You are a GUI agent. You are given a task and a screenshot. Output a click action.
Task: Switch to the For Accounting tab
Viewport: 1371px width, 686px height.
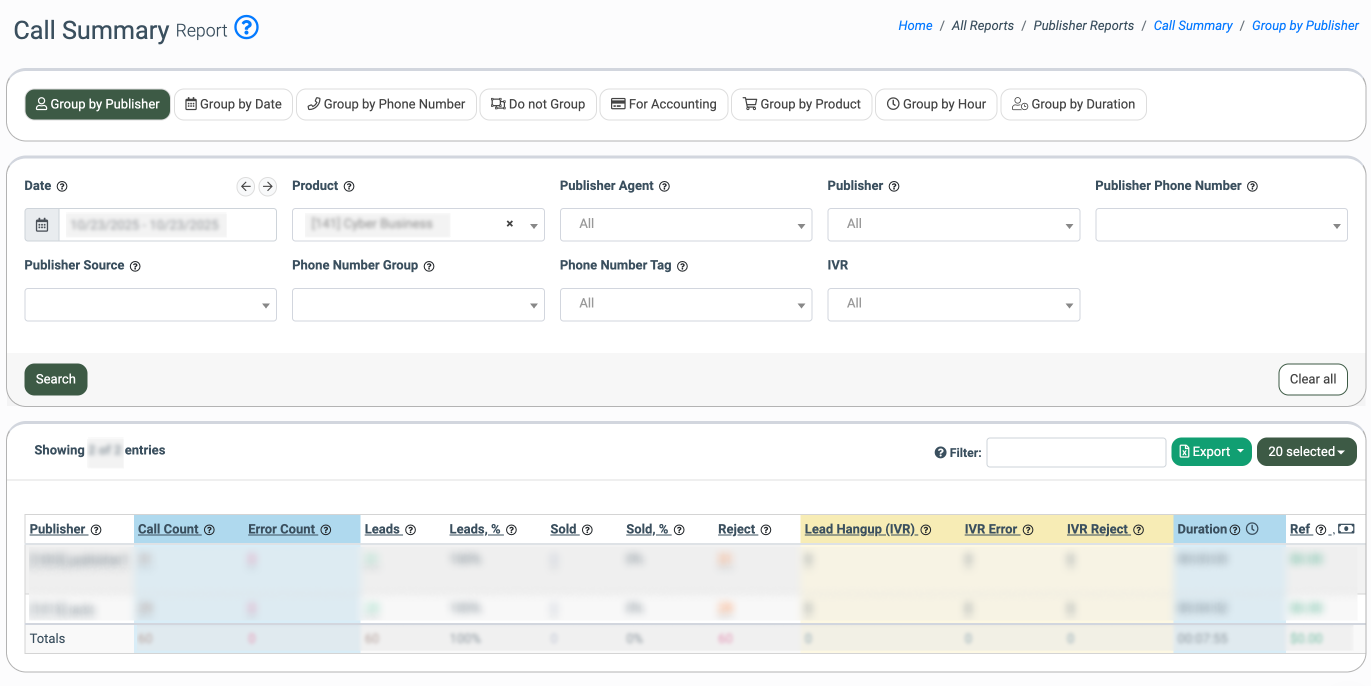(x=663, y=104)
